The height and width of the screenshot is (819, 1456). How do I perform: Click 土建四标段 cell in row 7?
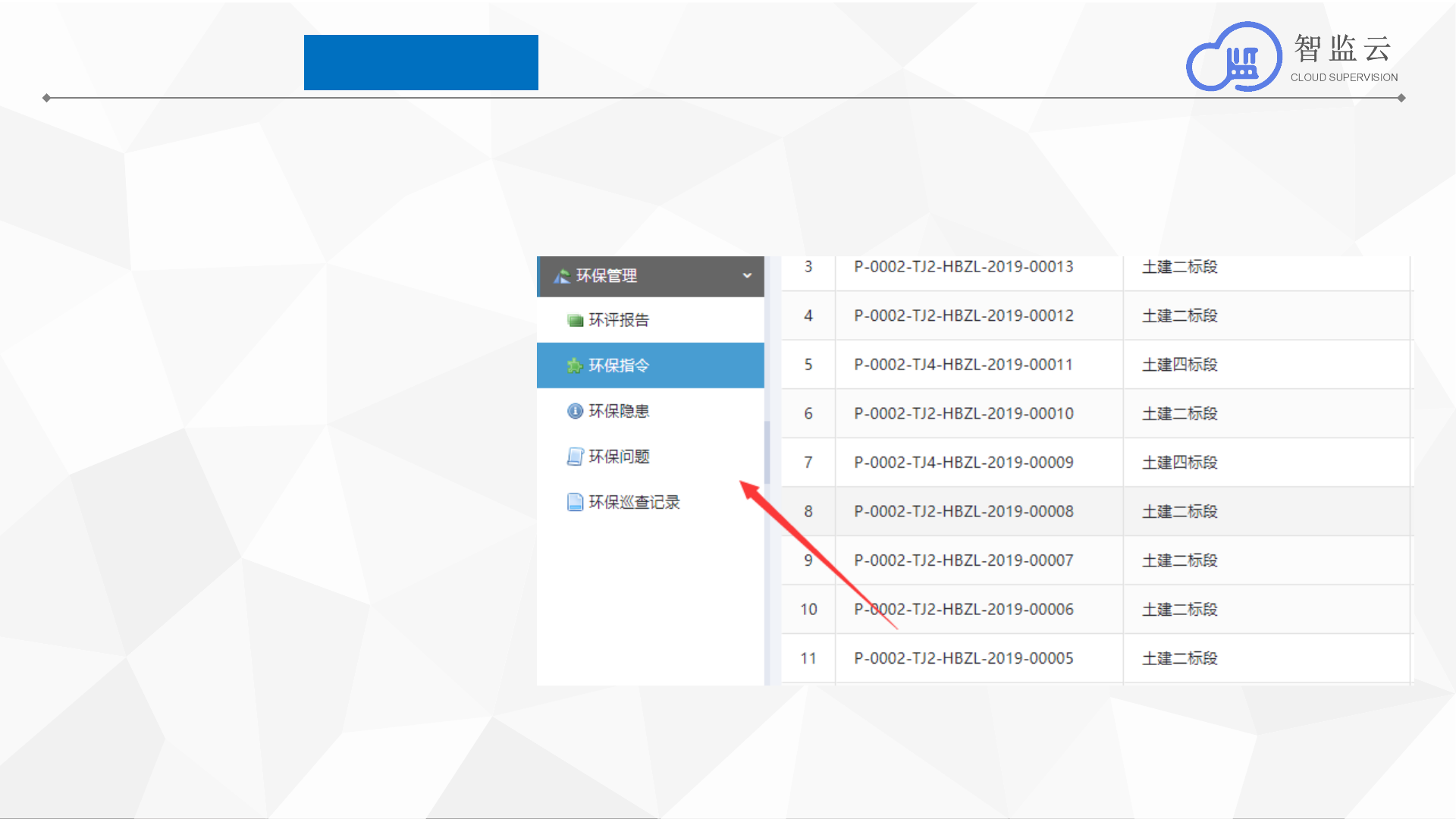click(1179, 463)
